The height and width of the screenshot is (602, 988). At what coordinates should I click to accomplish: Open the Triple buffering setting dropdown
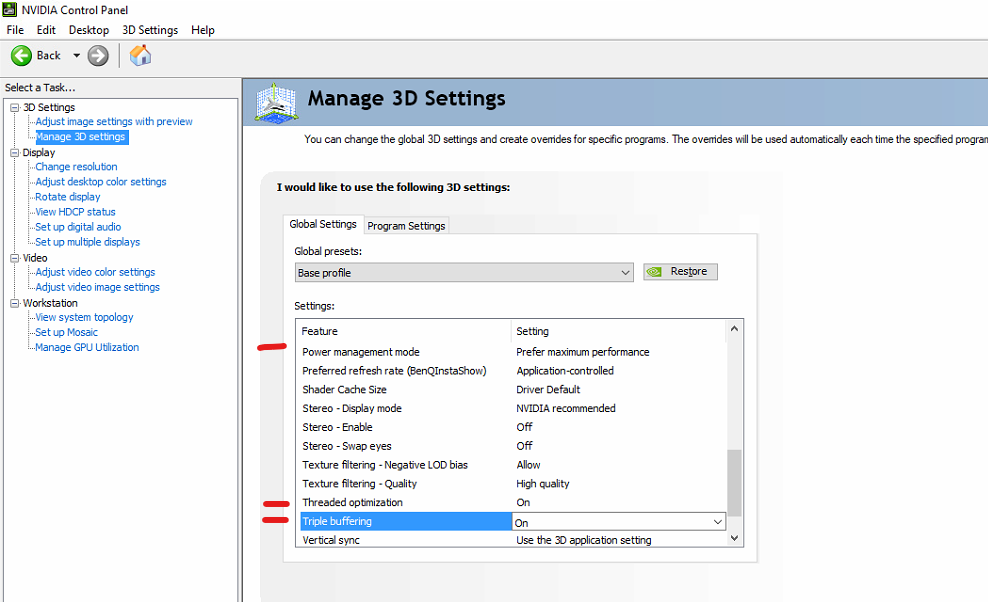[717, 522]
